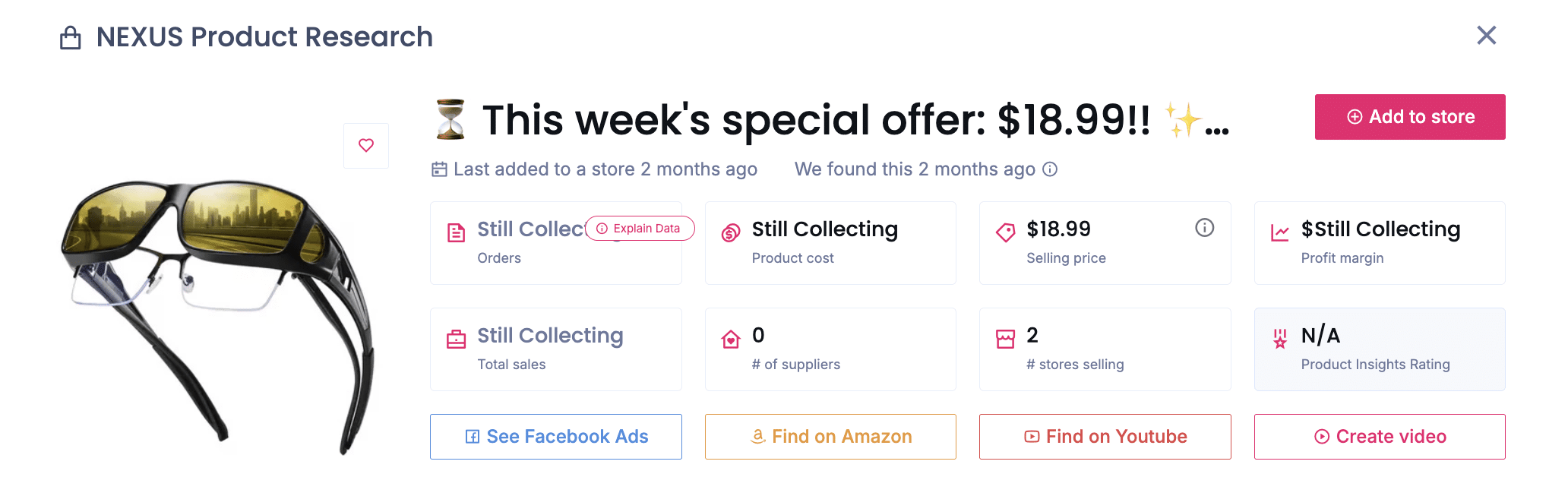This screenshot has height=477, width=1568.
Task: Click the shopping bag icon by NEXUS title
Action: (71, 38)
